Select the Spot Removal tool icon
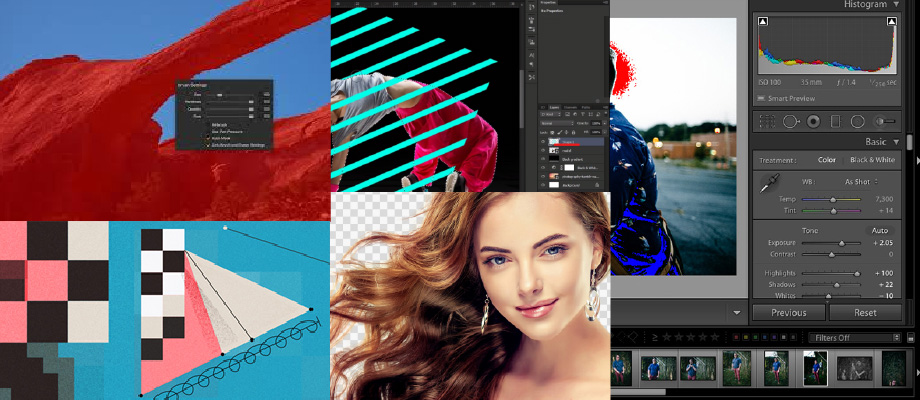The height and width of the screenshot is (400, 920). coord(790,121)
